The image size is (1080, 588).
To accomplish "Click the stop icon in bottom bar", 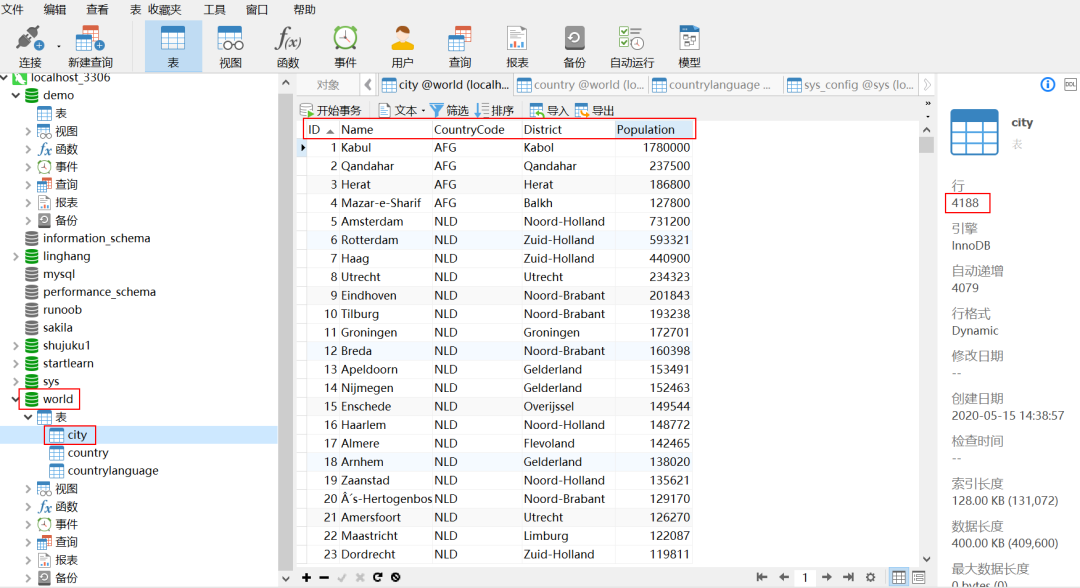I will pos(395,577).
